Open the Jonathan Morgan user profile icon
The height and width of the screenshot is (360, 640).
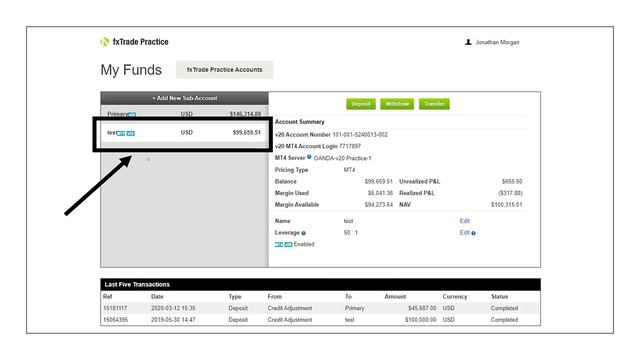468,42
